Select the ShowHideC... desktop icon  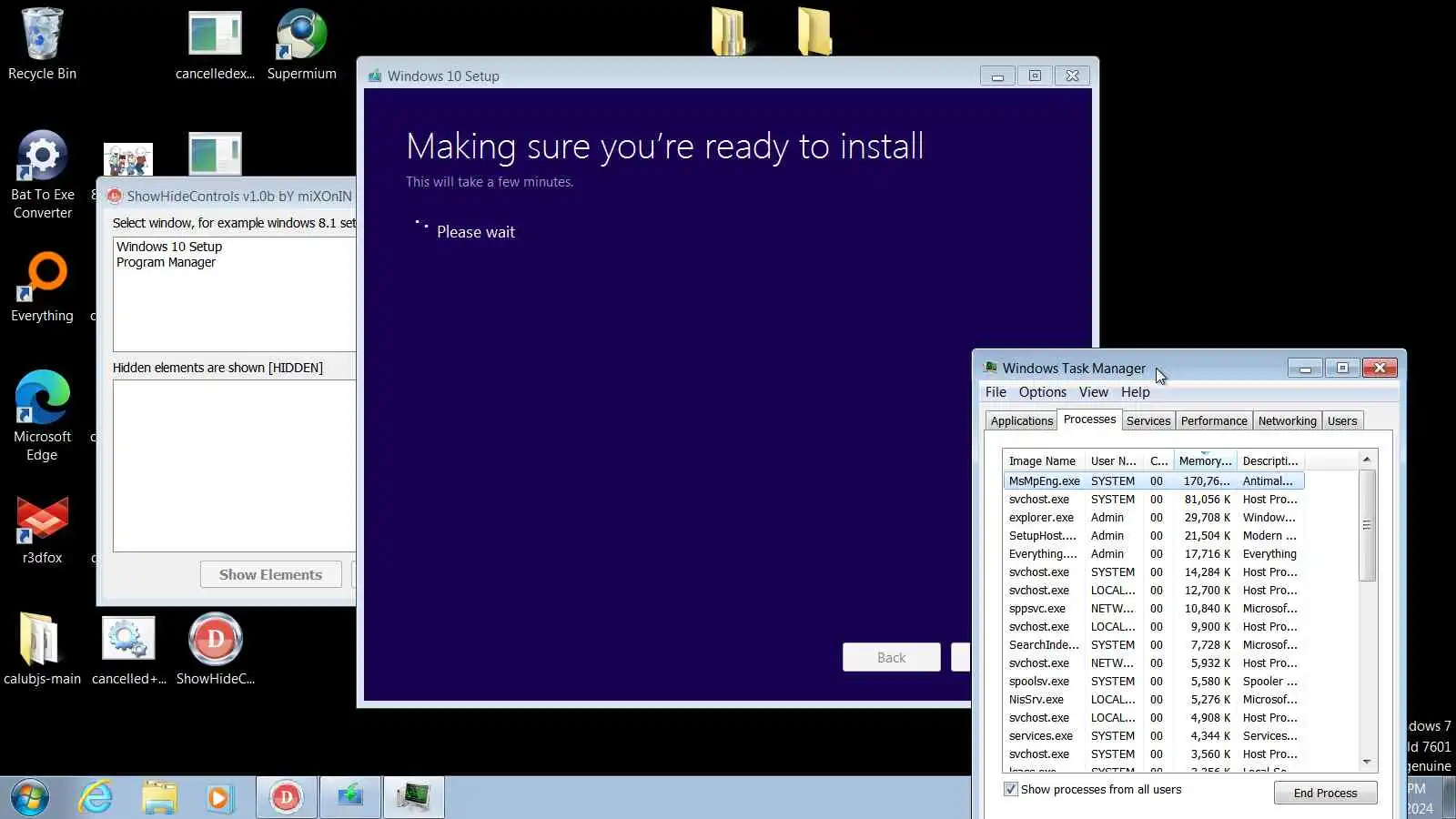point(215,649)
